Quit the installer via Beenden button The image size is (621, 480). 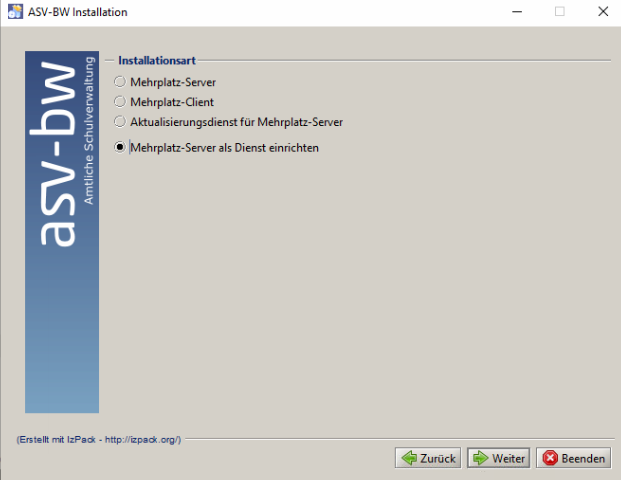coord(573,459)
